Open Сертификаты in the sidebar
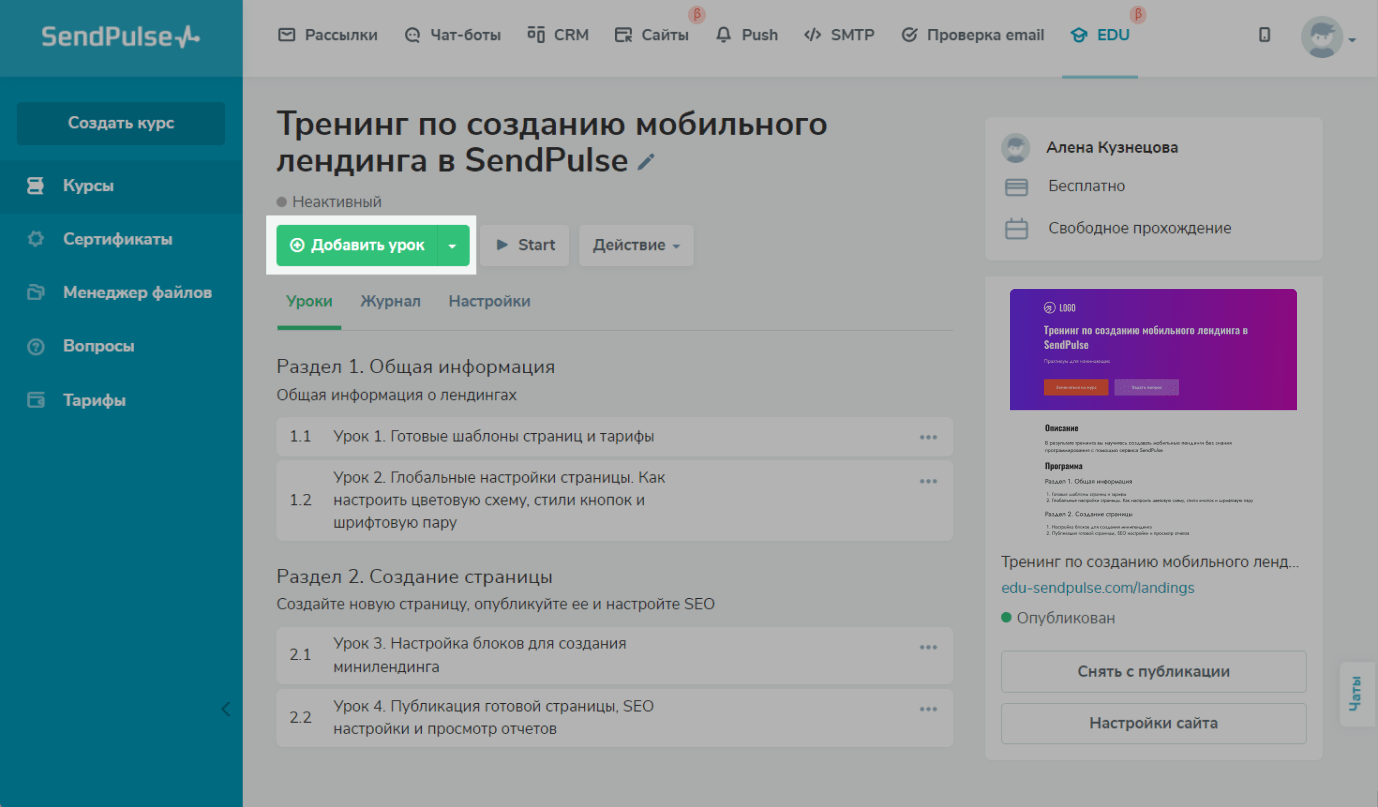The height and width of the screenshot is (807, 1378). 117,240
